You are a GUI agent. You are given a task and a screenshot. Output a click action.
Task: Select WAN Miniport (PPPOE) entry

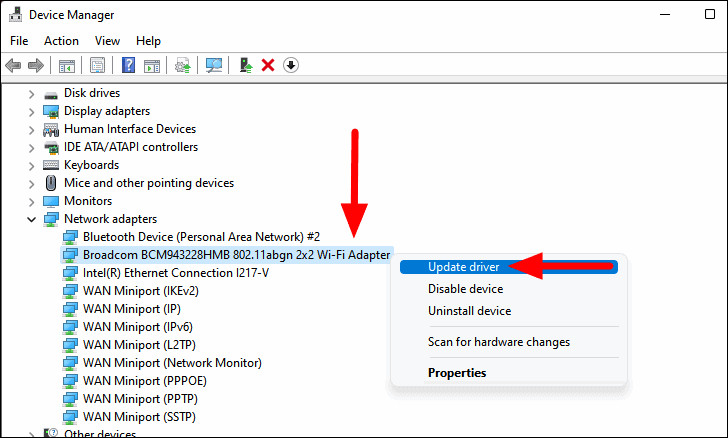tap(144, 381)
